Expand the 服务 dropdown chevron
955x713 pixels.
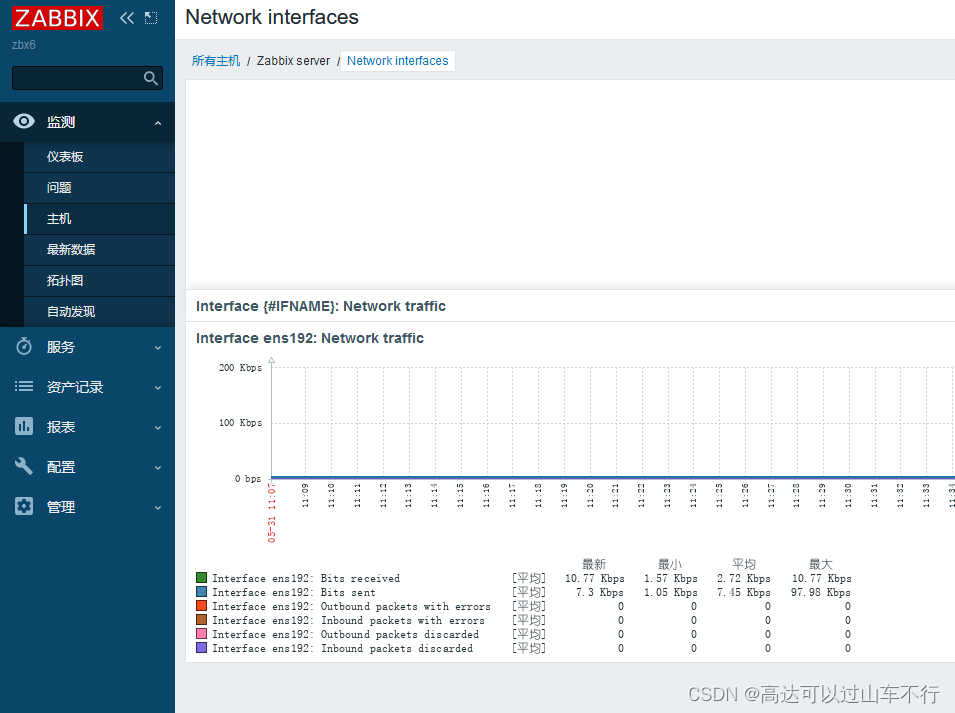(x=156, y=347)
